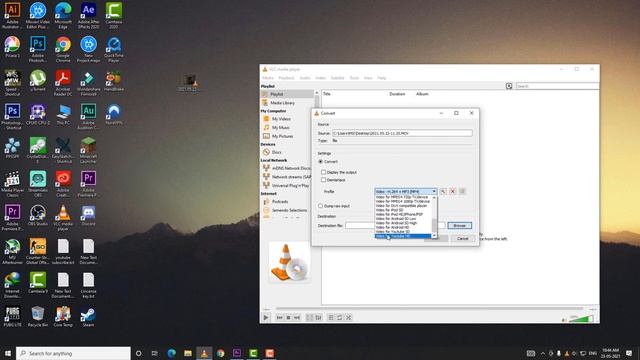This screenshot has width=640, height=360.
Task: Adjust the VLC volume slider
Action: point(580,318)
